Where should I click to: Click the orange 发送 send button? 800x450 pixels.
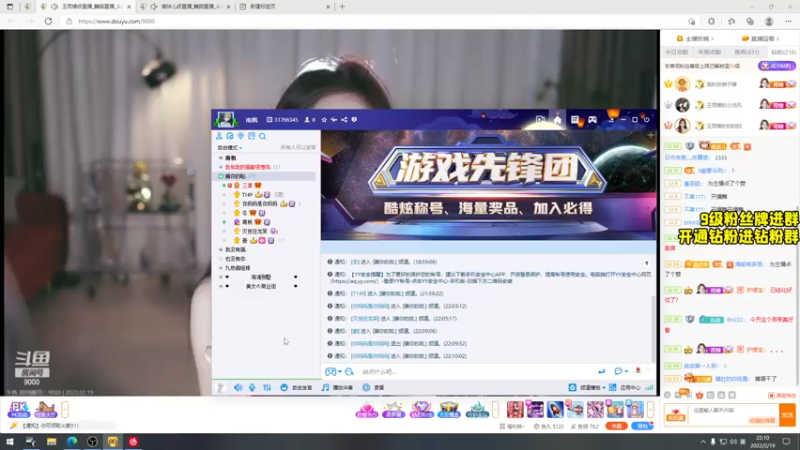coord(787,415)
